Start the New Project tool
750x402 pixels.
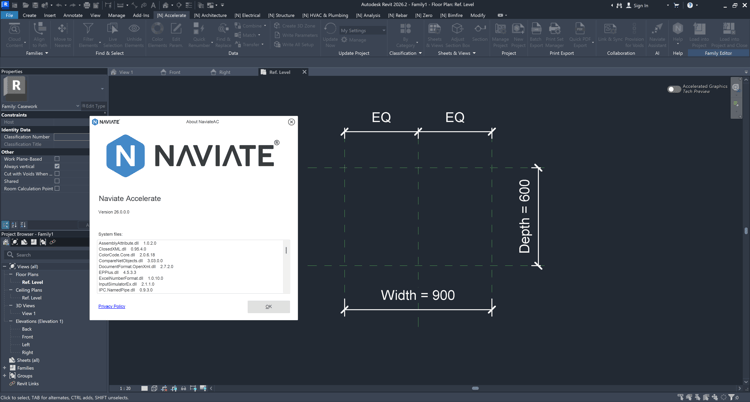pos(518,34)
